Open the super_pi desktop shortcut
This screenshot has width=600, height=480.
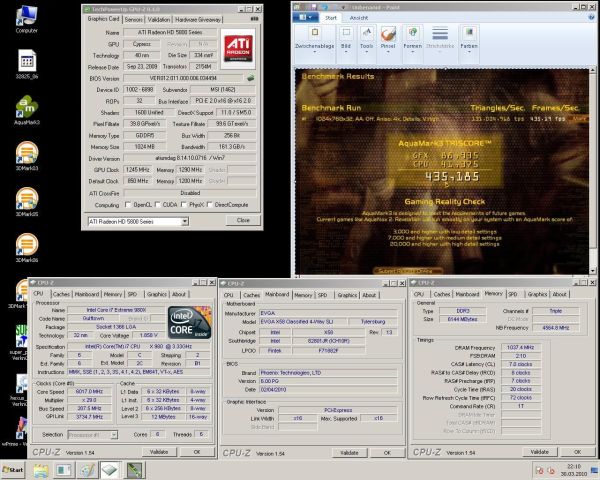click(x=20, y=343)
